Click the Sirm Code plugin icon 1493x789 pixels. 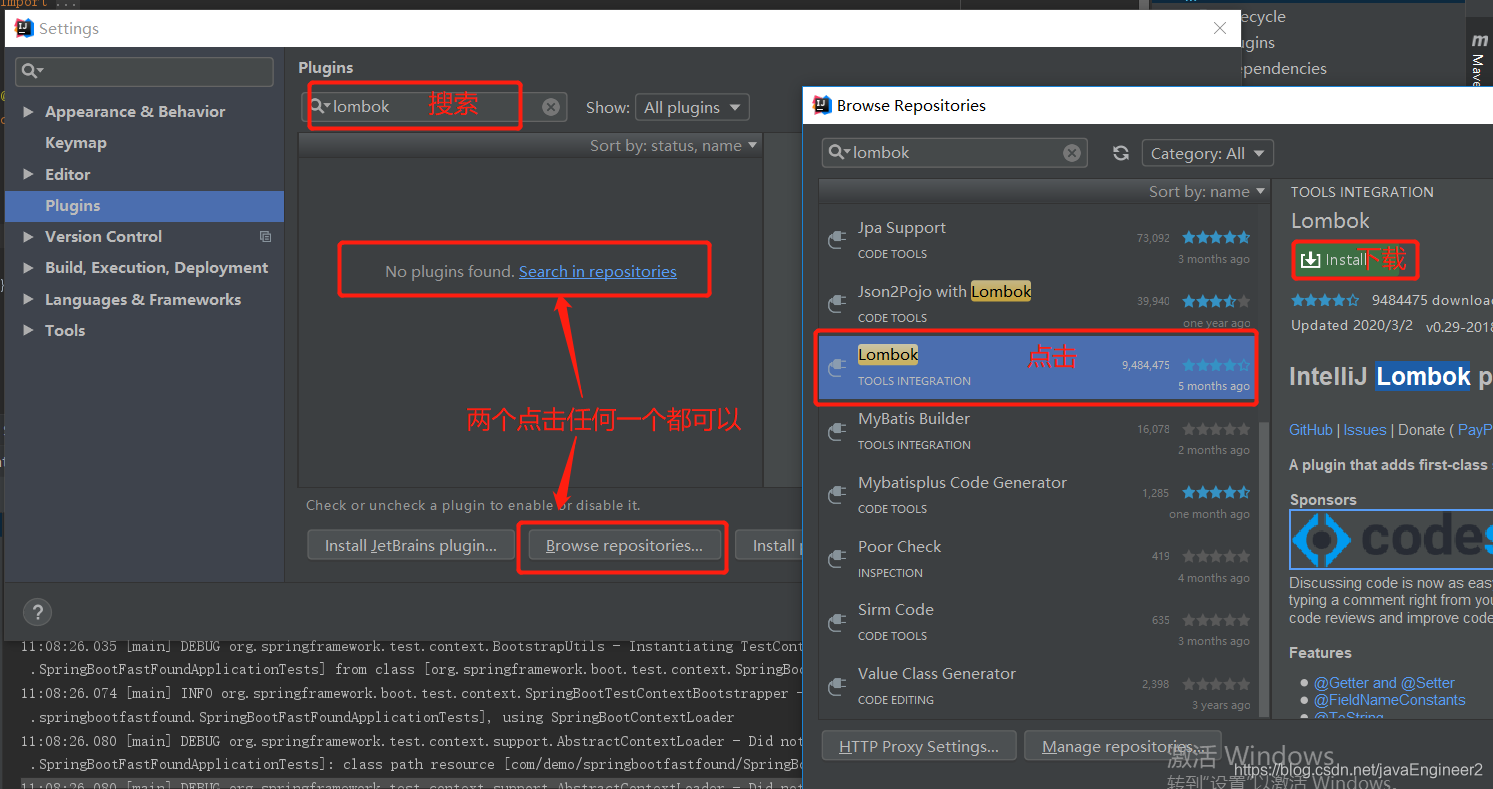[x=837, y=622]
